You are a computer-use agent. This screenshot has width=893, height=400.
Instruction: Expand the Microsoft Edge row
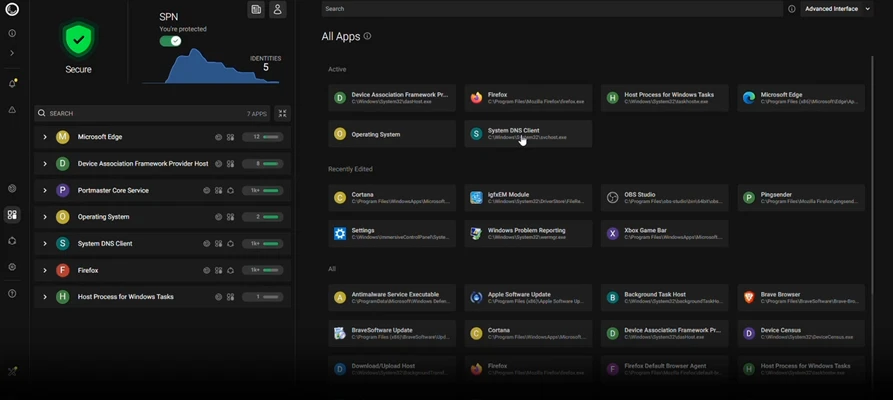tap(44, 137)
